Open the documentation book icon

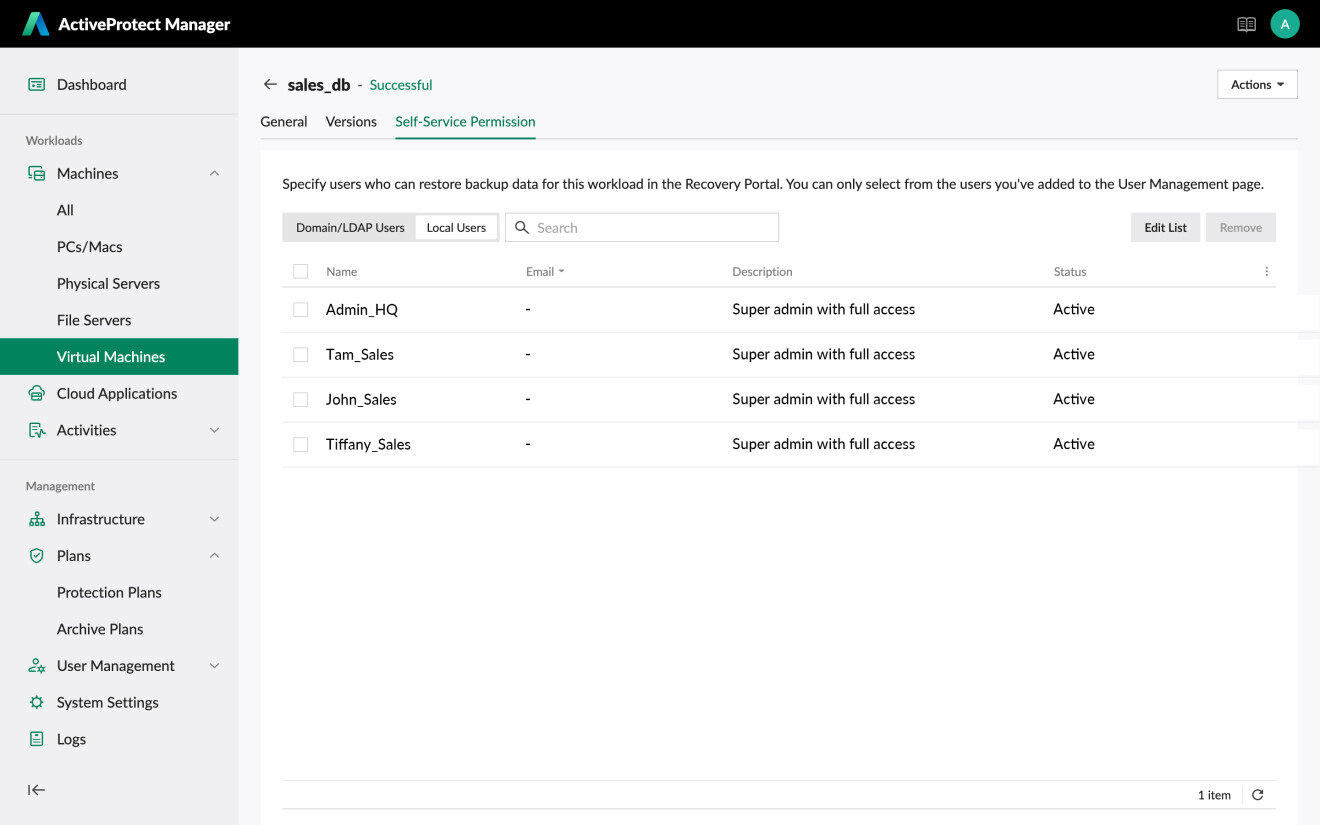coord(1246,24)
